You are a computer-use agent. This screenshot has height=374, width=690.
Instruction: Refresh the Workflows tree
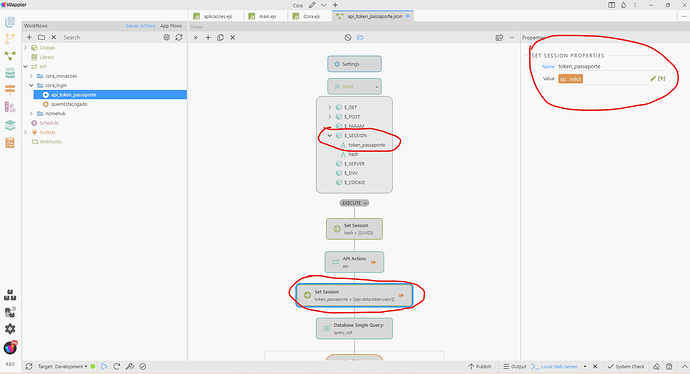click(179, 37)
